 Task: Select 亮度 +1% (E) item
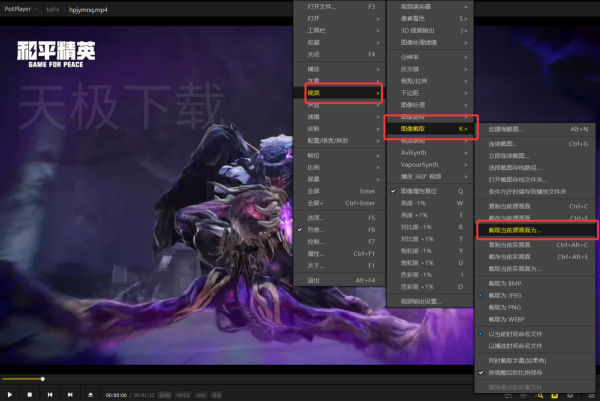[x=430, y=215]
